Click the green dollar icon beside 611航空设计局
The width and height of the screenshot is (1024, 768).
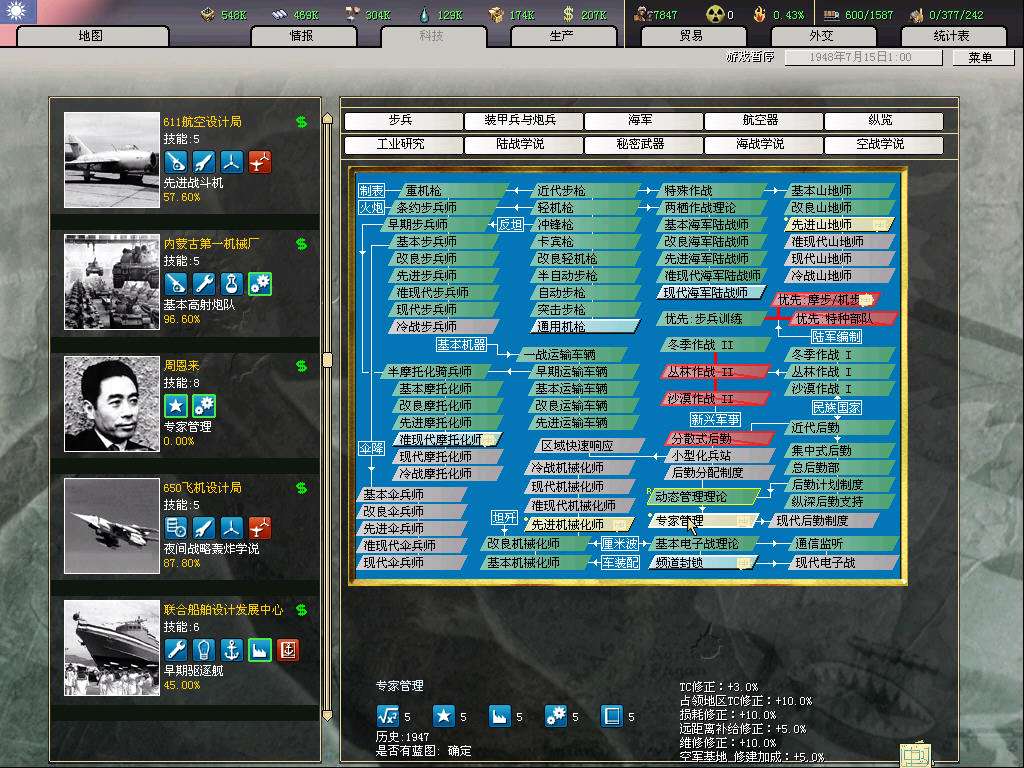(x=301, y=122)
